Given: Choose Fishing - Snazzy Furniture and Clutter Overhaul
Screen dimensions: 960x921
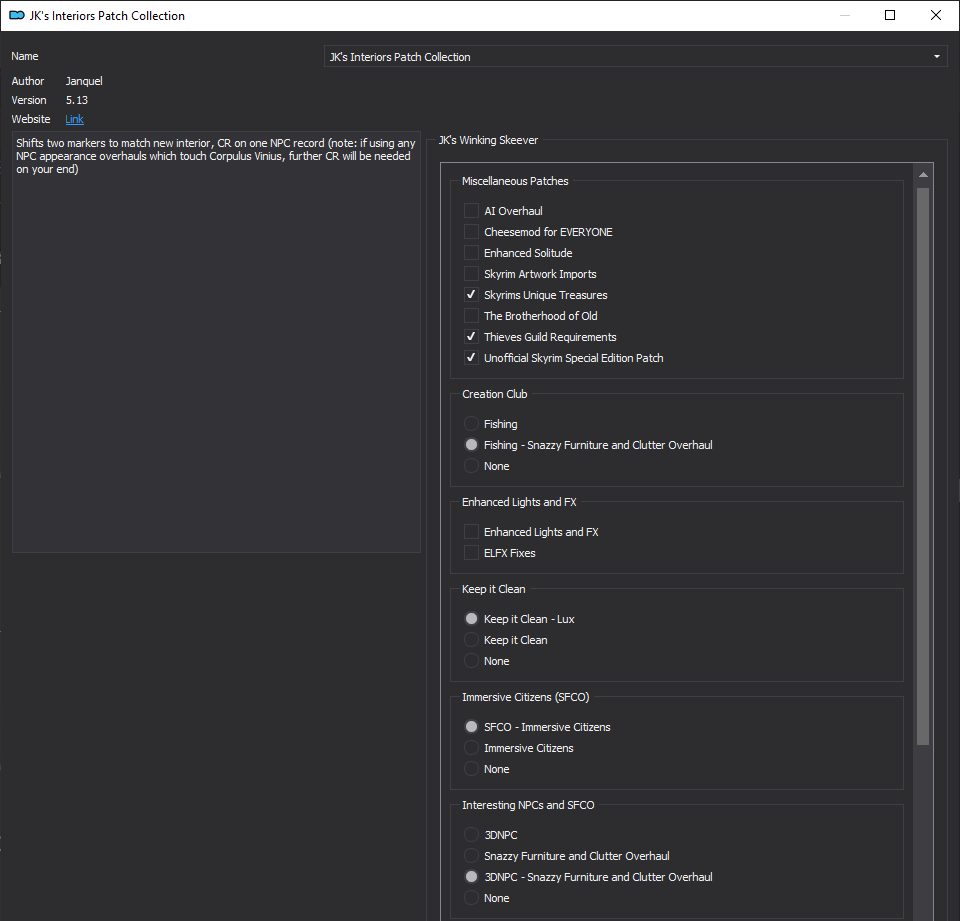Looking at the screenshot, I should (x=471, y=445).
